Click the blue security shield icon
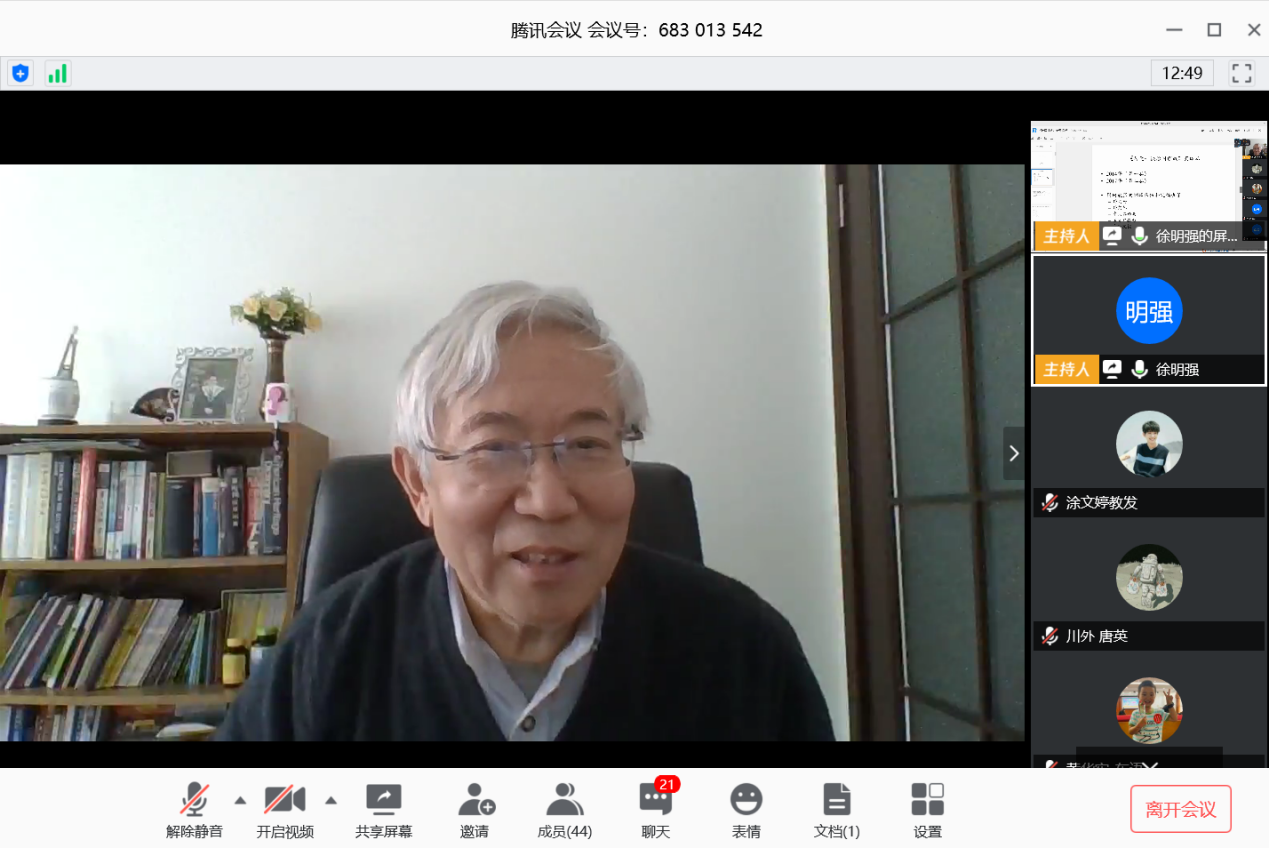Image resolution: width=1269 pixels, height=848 pixels. [20, 73]
